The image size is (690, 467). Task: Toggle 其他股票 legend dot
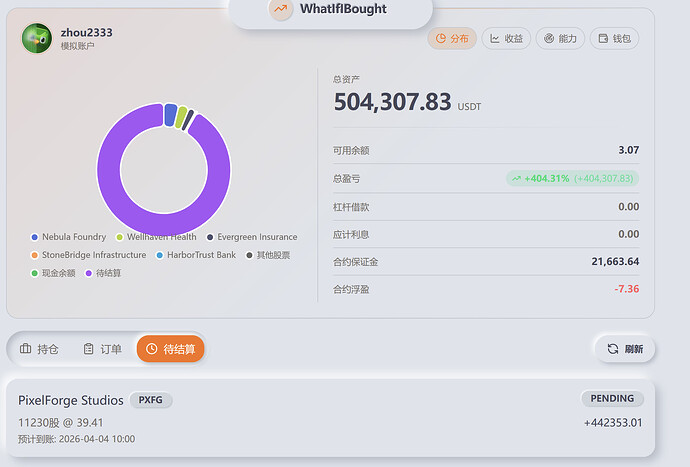click(x=249, y=255)
